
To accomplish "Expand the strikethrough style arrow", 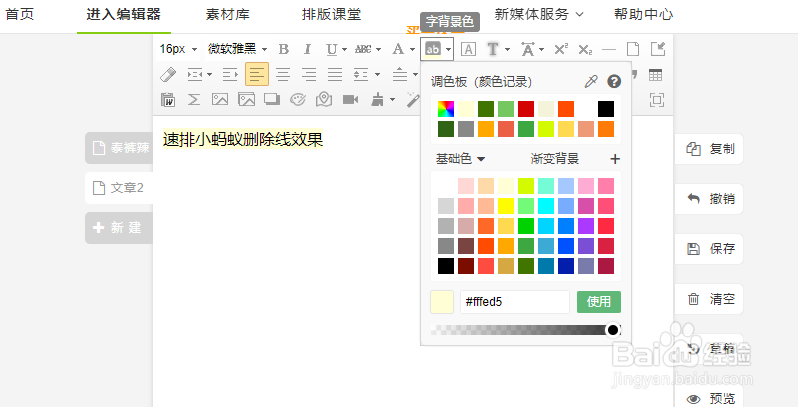I will (378, 50).
